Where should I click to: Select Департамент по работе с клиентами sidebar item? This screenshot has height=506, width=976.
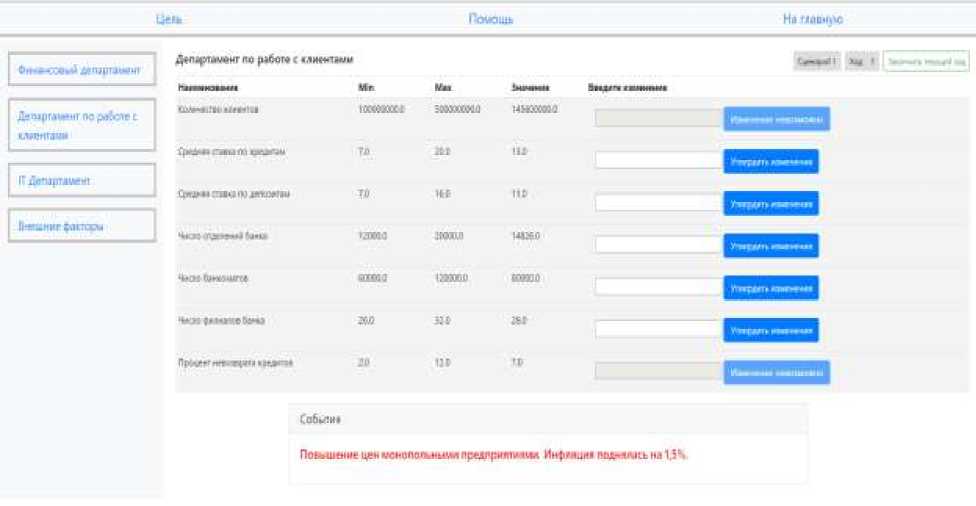click(80, 125)
